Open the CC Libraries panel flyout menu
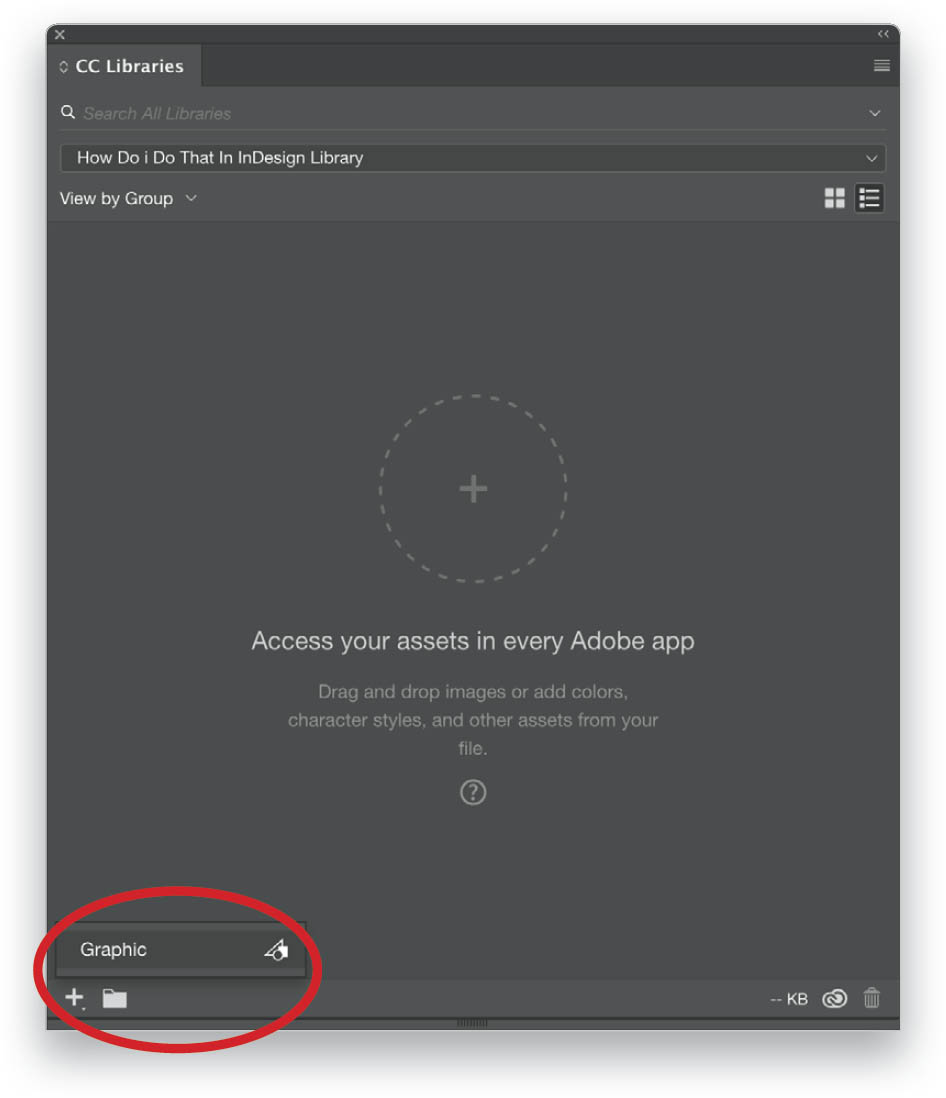The image size is (946, 1098). [882, 66]
